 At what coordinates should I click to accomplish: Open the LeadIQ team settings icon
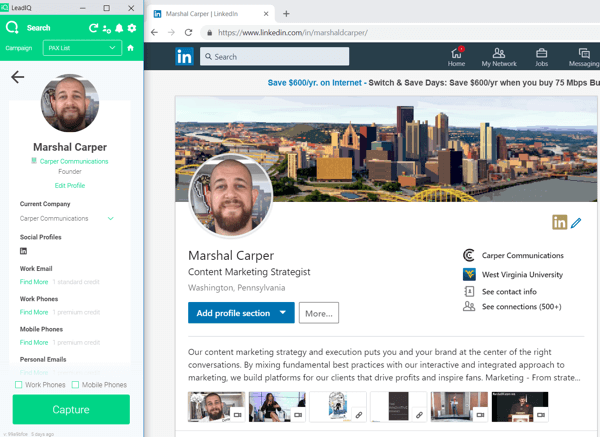[107, 29]
